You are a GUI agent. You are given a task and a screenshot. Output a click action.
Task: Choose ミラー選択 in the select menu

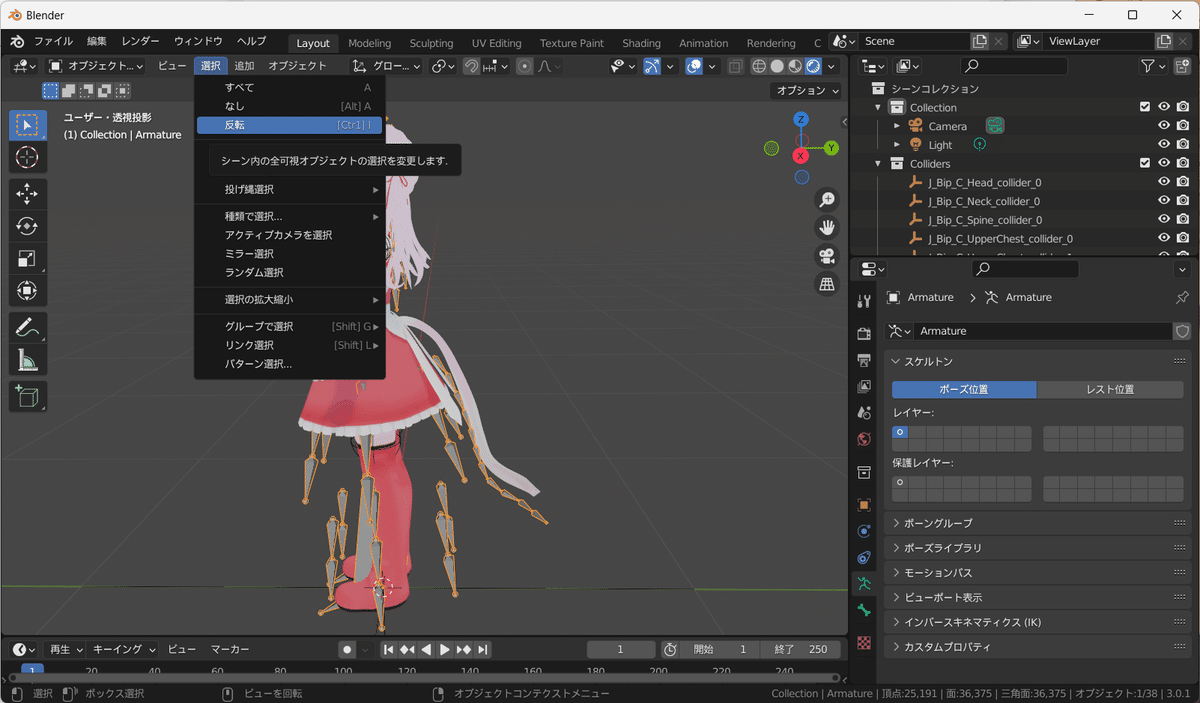click(289, 254)
